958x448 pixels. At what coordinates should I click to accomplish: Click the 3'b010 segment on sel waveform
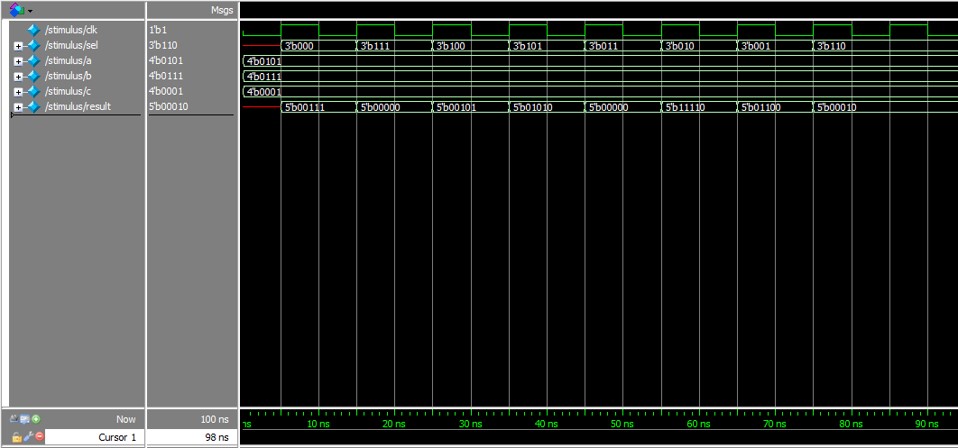click(x=699, y=46)
